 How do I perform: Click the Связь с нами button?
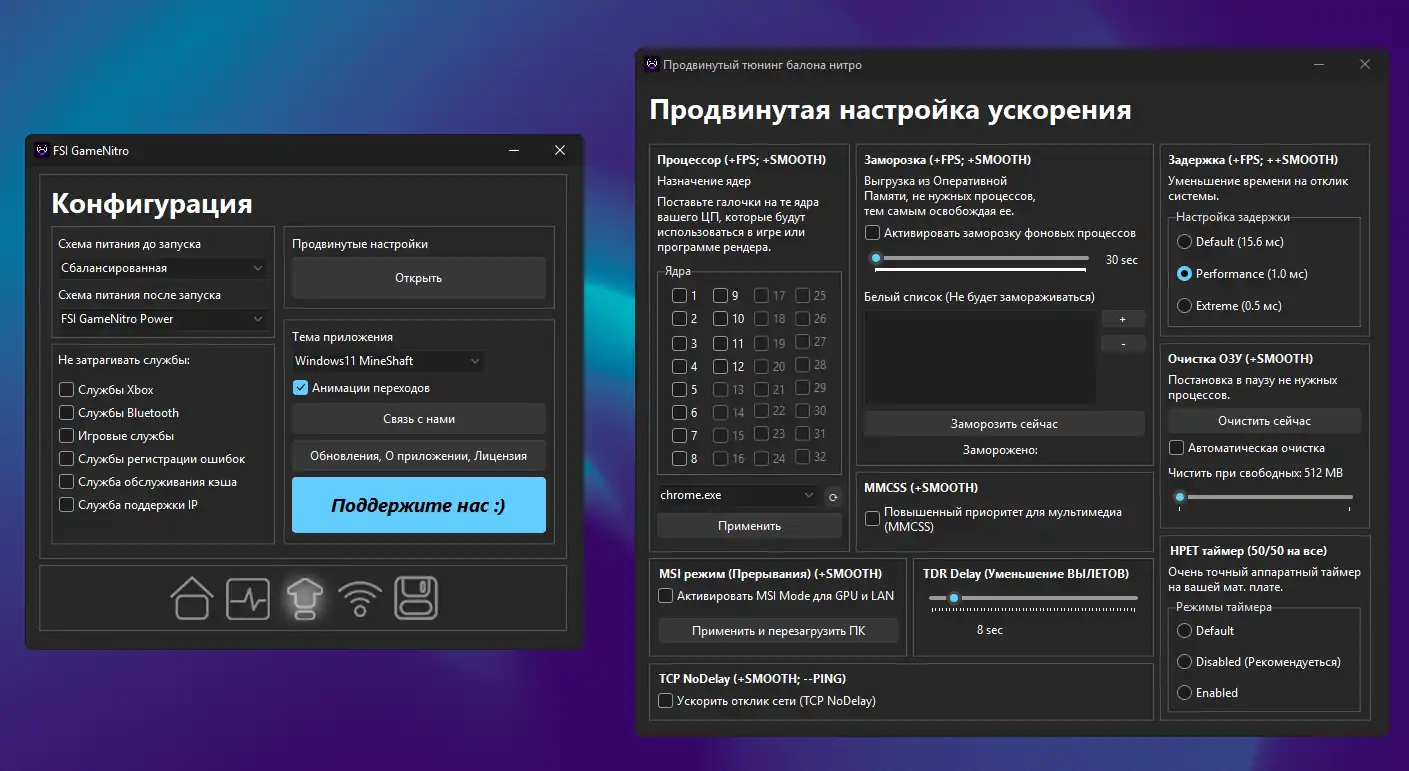click(419, 419)
